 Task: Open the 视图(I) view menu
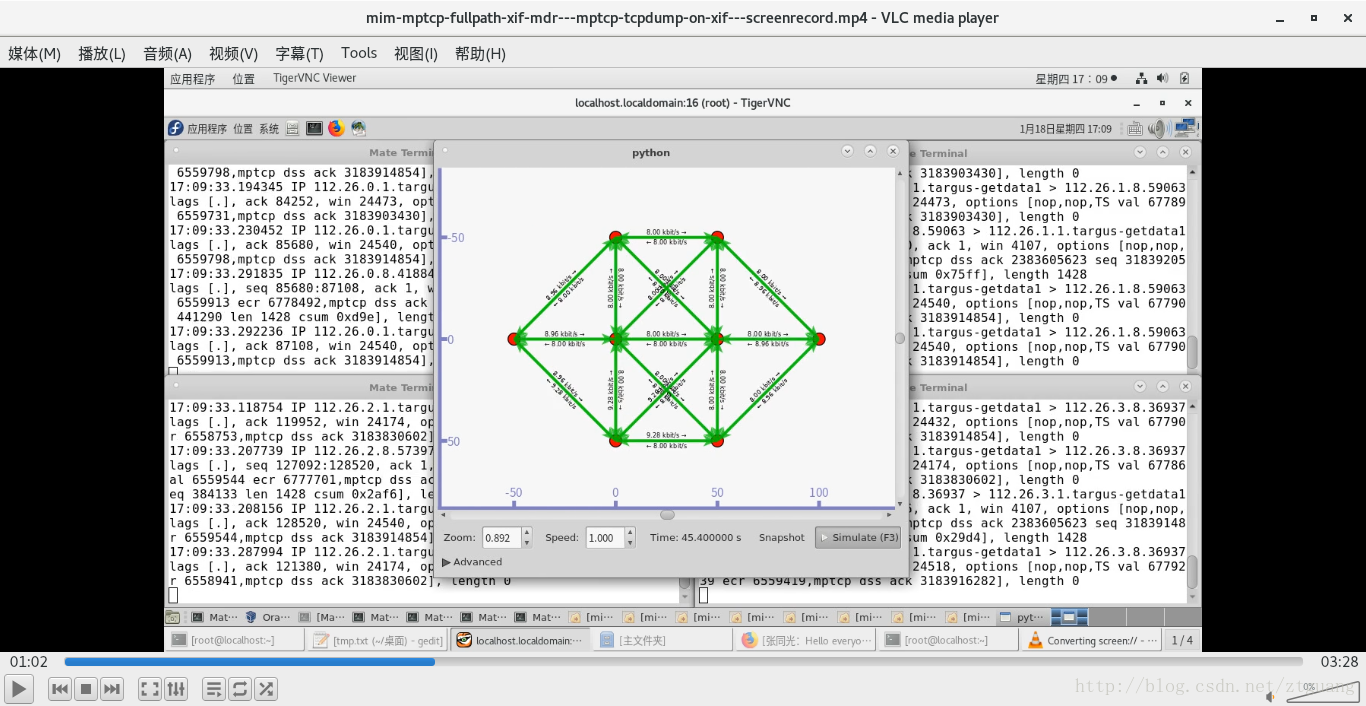tap(415, 54)
